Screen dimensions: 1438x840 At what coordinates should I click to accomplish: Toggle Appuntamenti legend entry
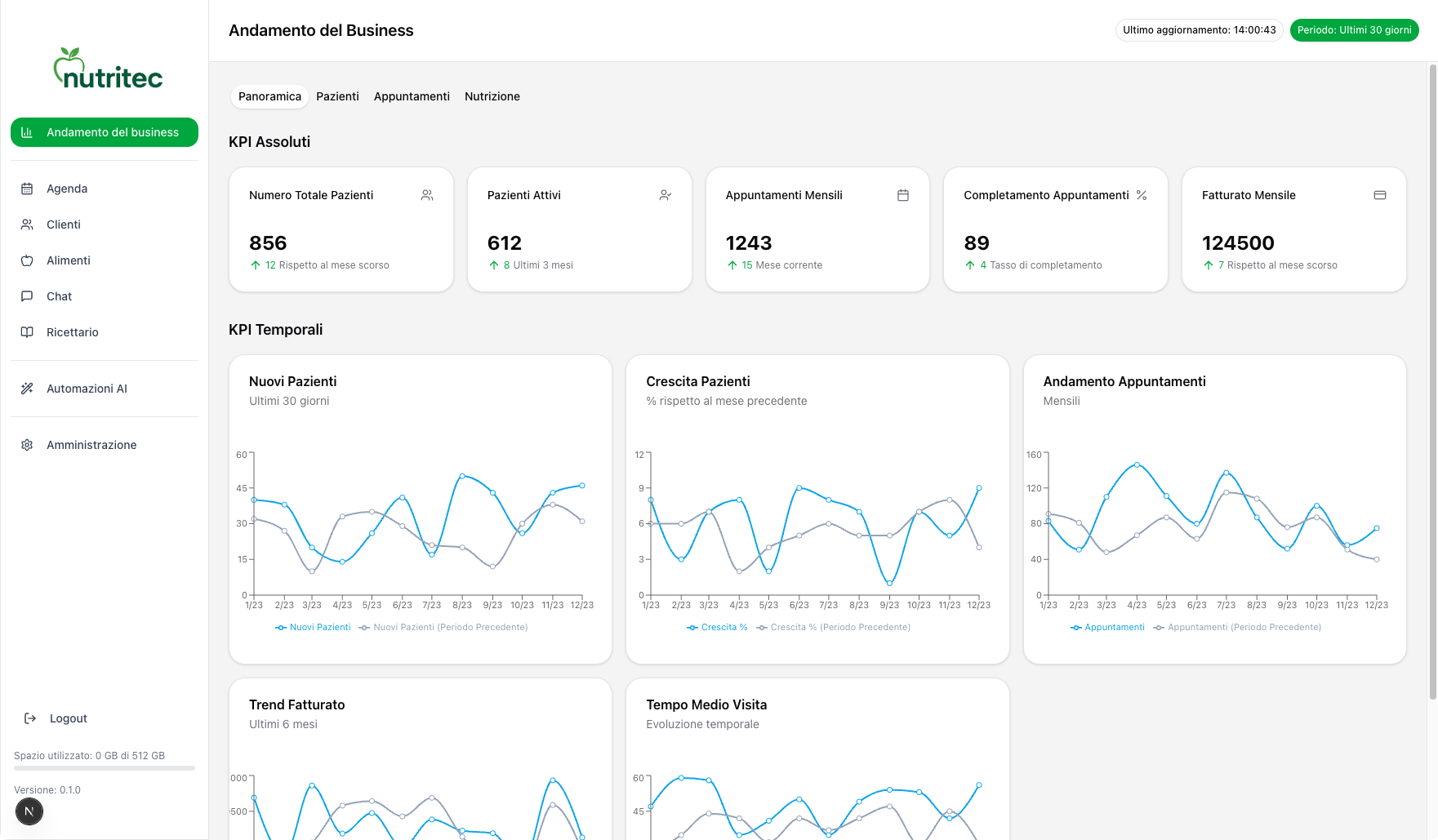point(1107,627)
